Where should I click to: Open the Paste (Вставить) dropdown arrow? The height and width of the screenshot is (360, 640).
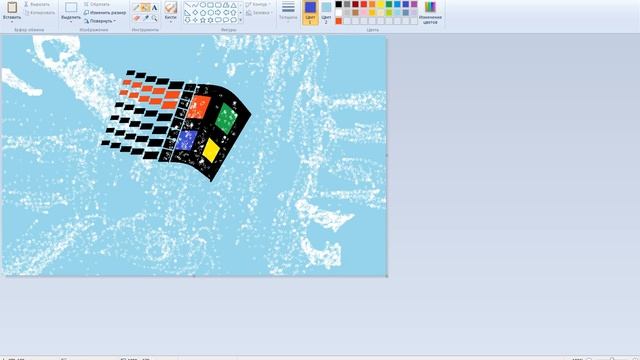tap(12, 21)
